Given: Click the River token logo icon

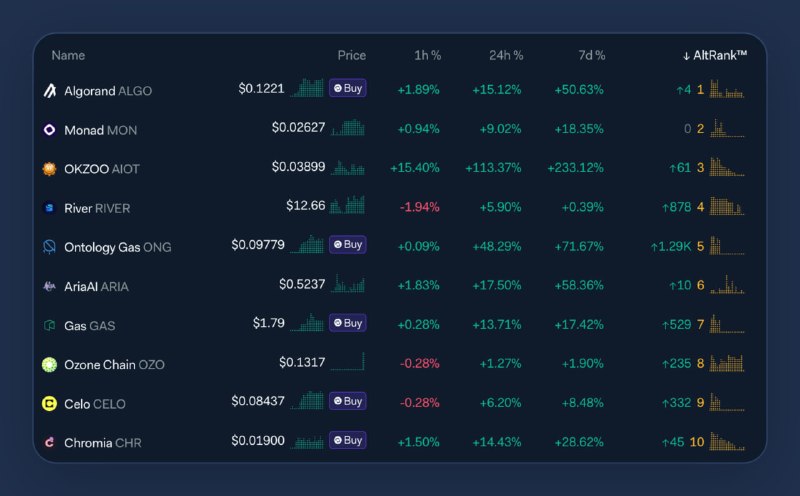Looking at the screenshot, I should tap(49, 208).
